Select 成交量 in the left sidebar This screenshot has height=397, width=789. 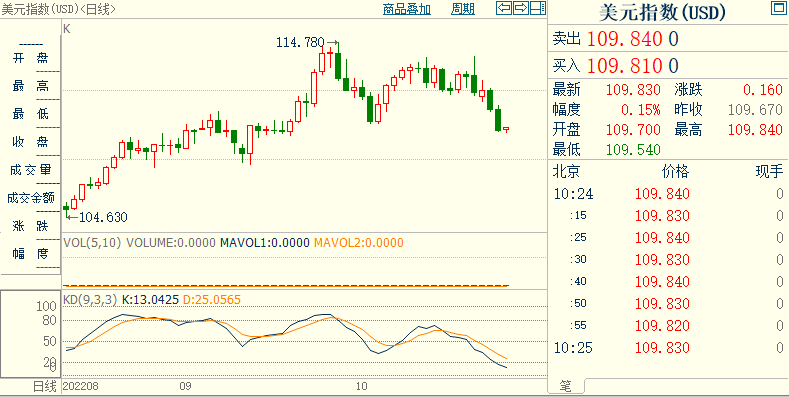pos(30,170)
